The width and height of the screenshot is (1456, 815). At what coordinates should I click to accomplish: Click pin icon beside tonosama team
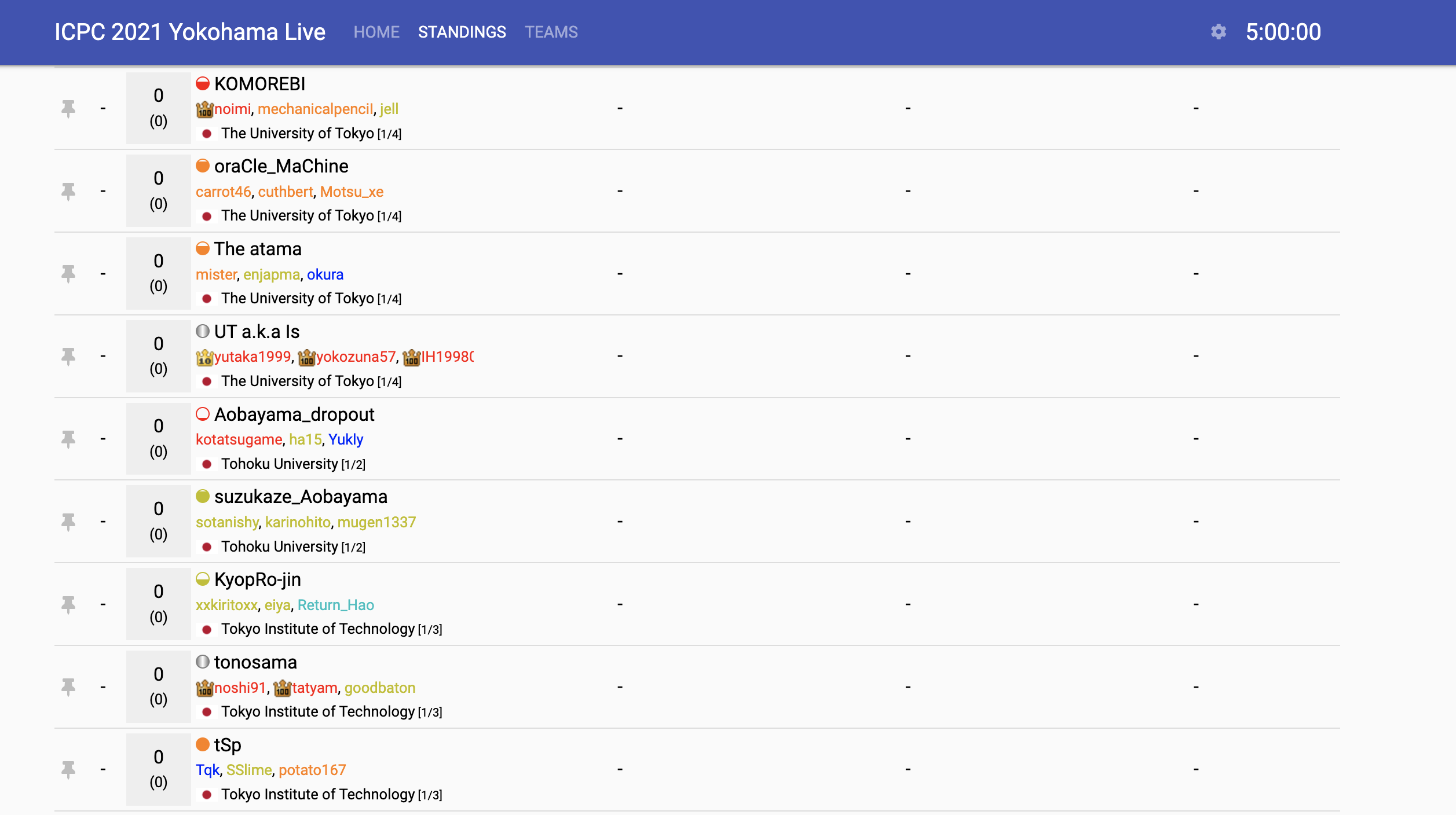tap(68, 686)
